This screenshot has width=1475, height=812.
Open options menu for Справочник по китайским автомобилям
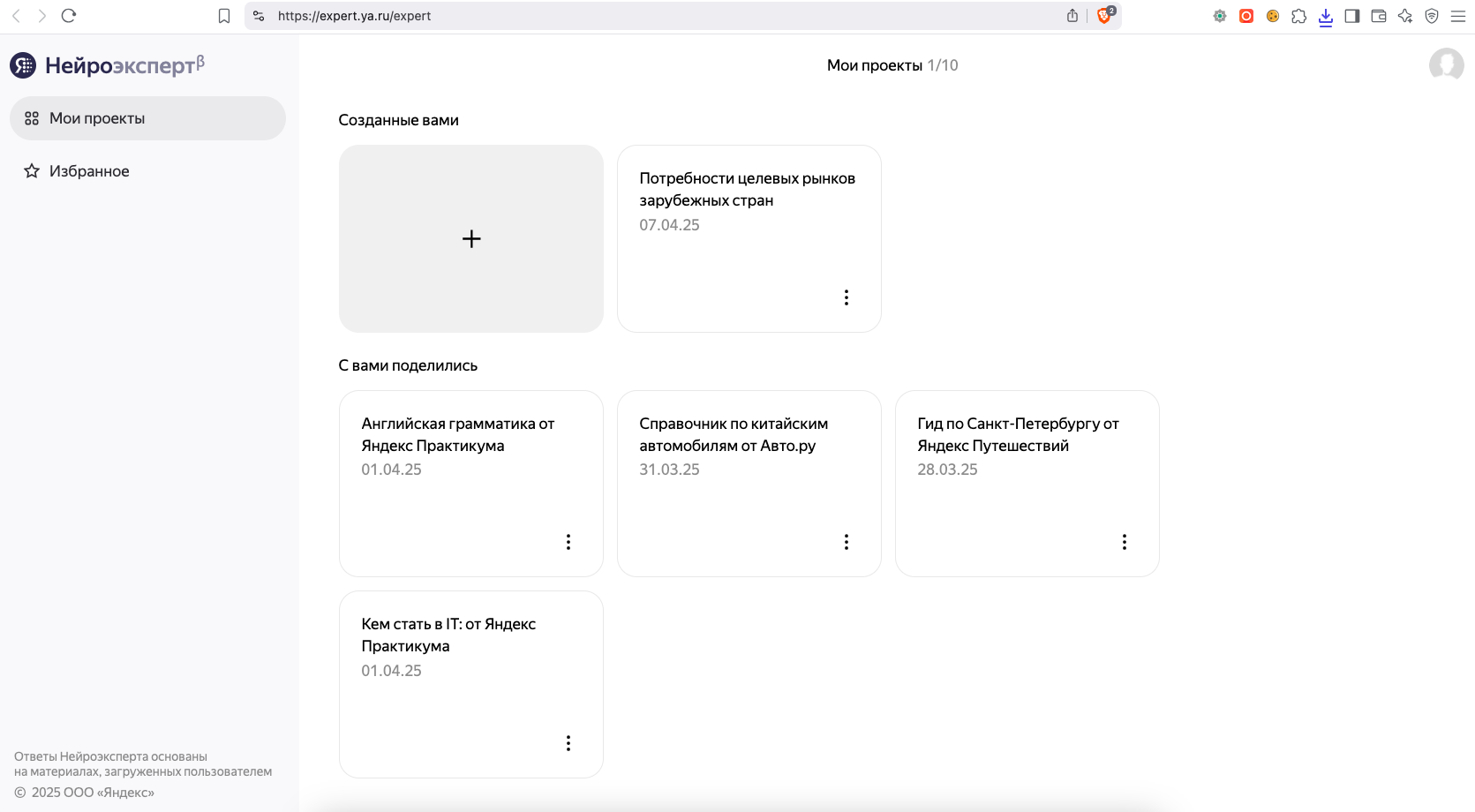(847, 542)
